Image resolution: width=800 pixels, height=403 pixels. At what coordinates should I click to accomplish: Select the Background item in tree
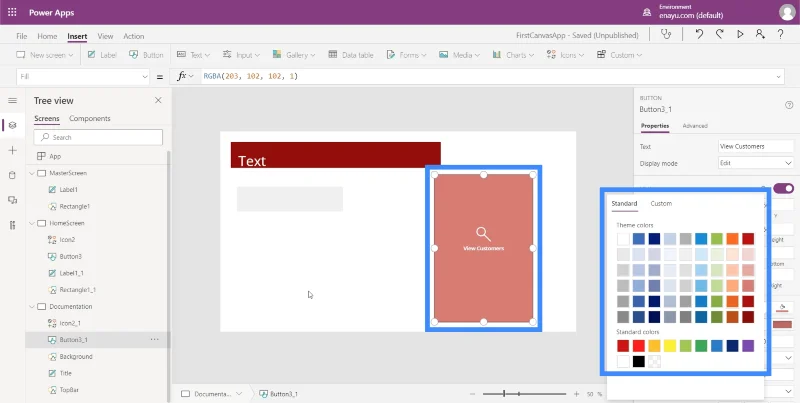pos(76,357)
